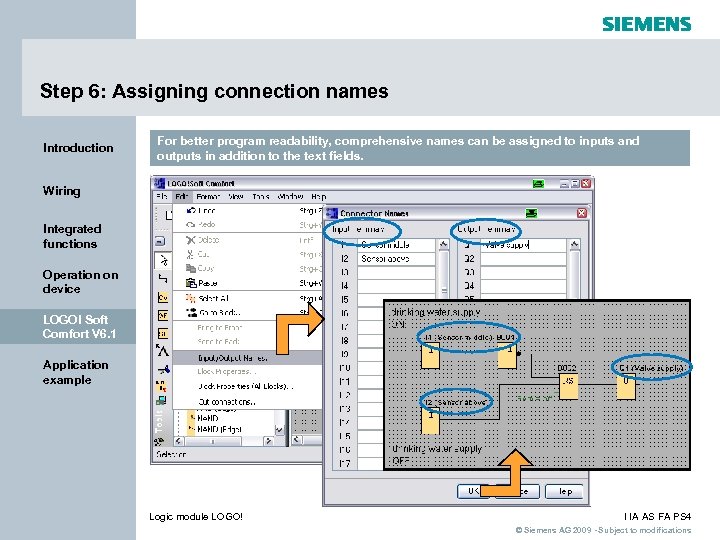Image resolution: width=720 pixels, height=540 pixels.
Task: Click the I2 input name field
Action: (396, 259)
